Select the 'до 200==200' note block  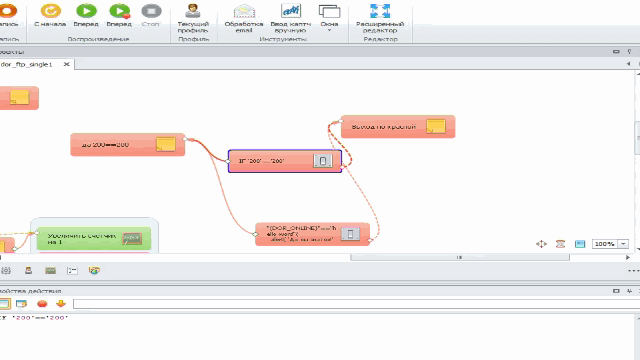pyautogui.click(x=127, y=144)
